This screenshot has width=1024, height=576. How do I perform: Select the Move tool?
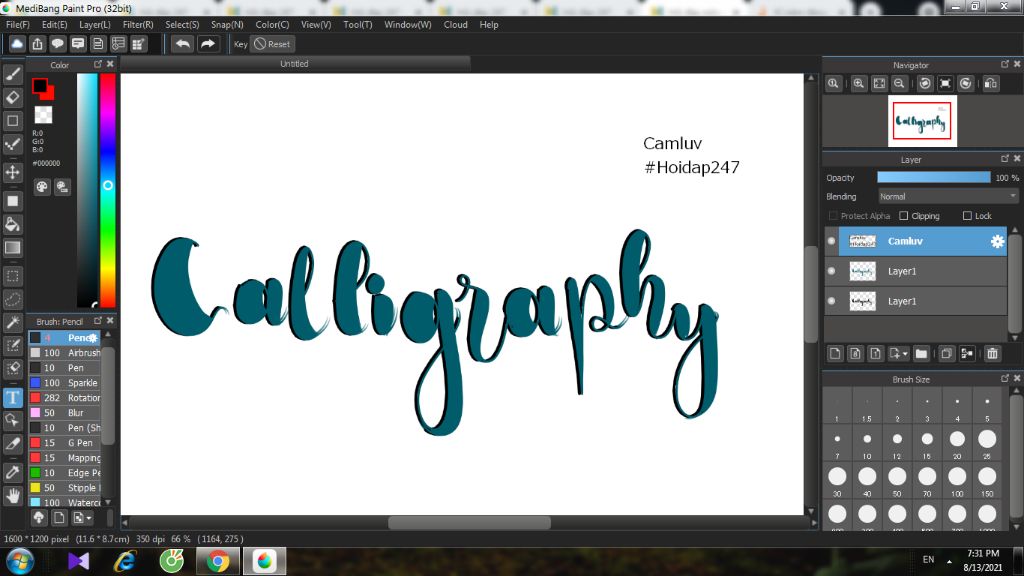[12, 172]
